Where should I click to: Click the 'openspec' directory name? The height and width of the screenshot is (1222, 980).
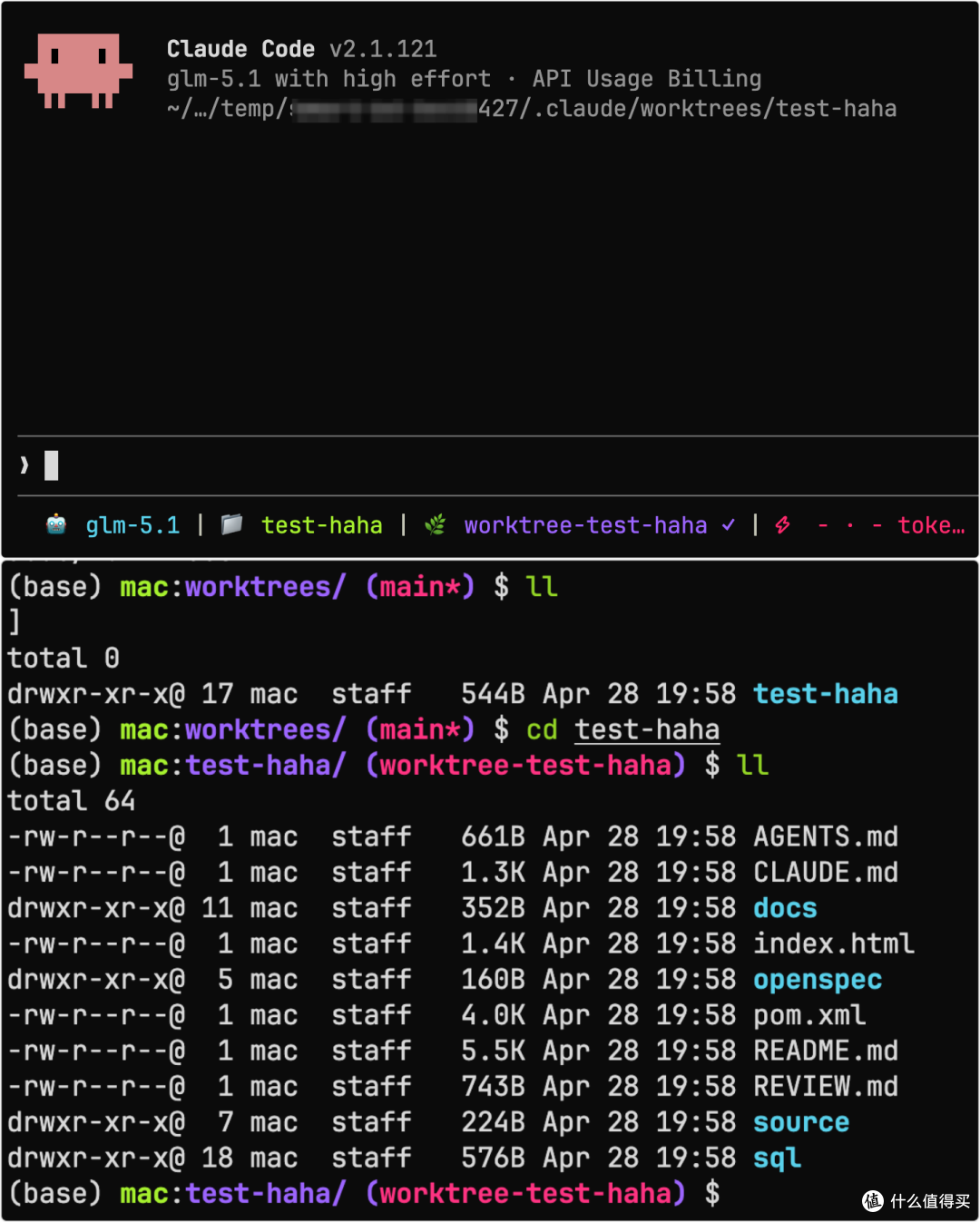[818, 980]
